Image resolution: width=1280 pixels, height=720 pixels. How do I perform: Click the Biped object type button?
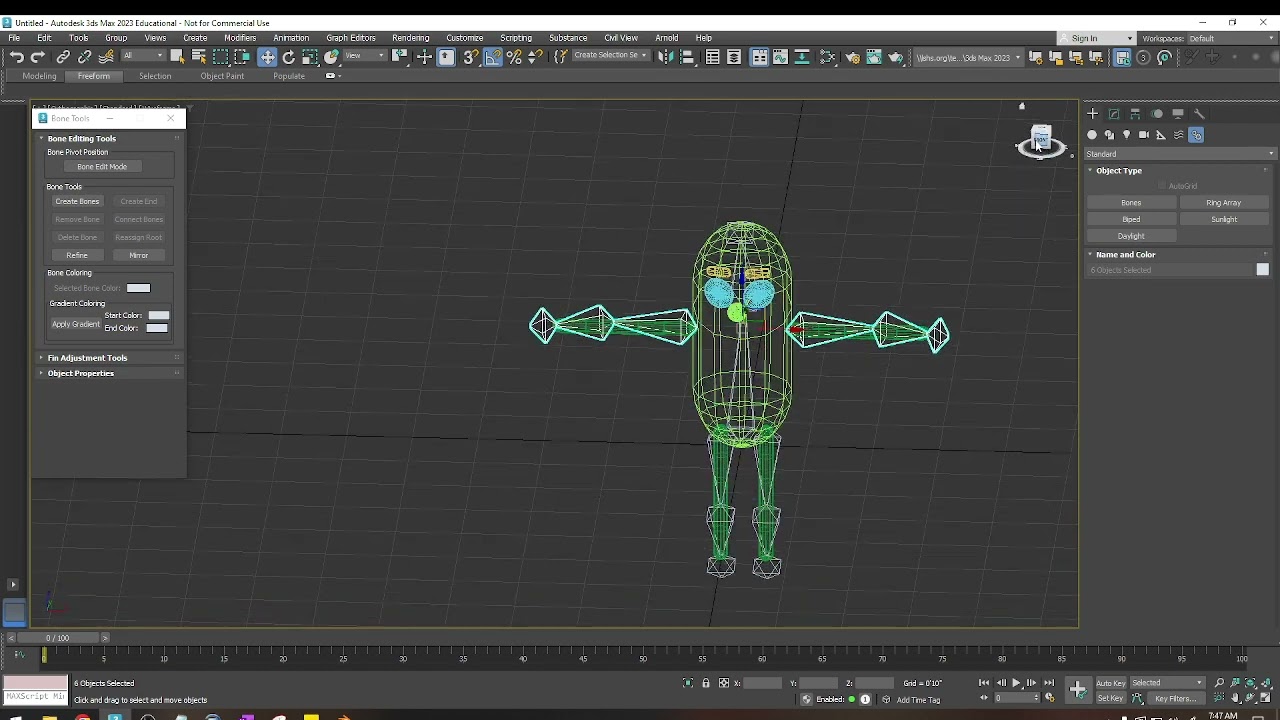click(x=1131, y=219)
